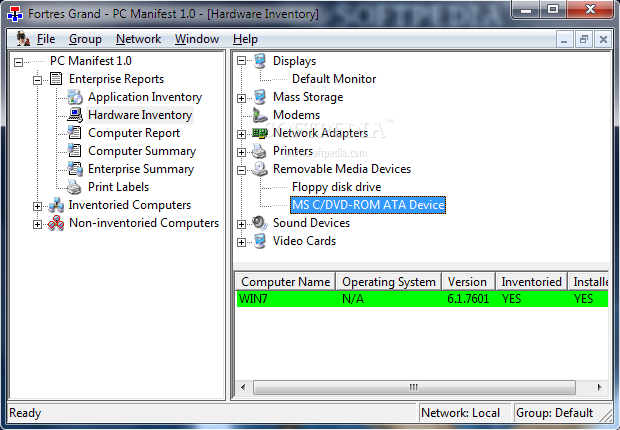
Task: Close the inner Hardware Inventory window
Action: [603, 40]
